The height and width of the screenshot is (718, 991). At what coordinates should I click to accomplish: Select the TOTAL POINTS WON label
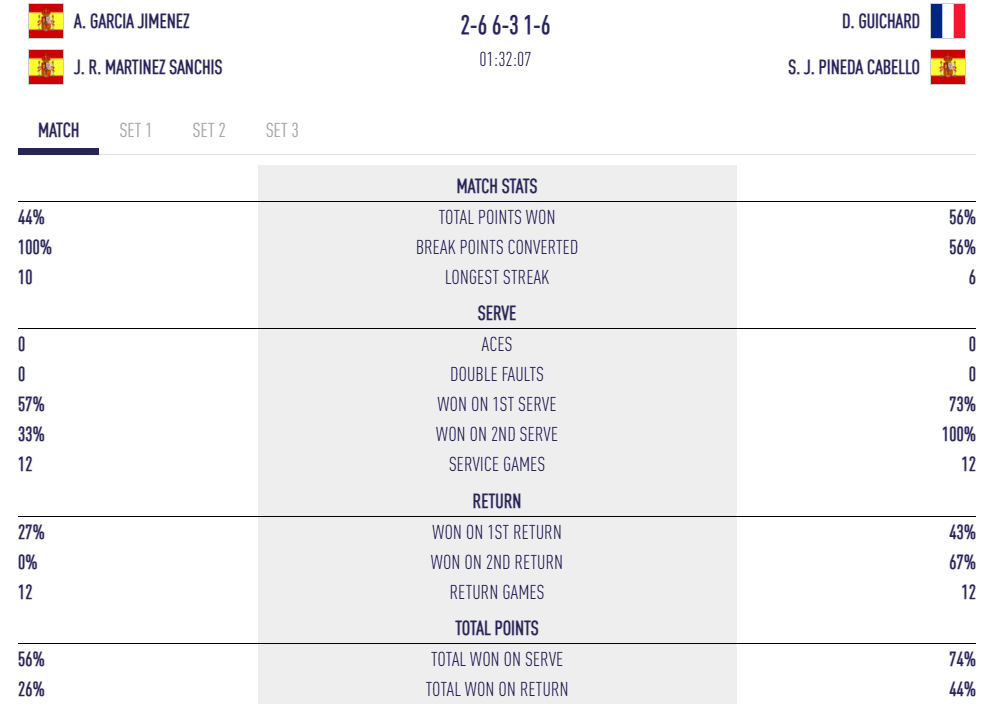tap(497, 217)
